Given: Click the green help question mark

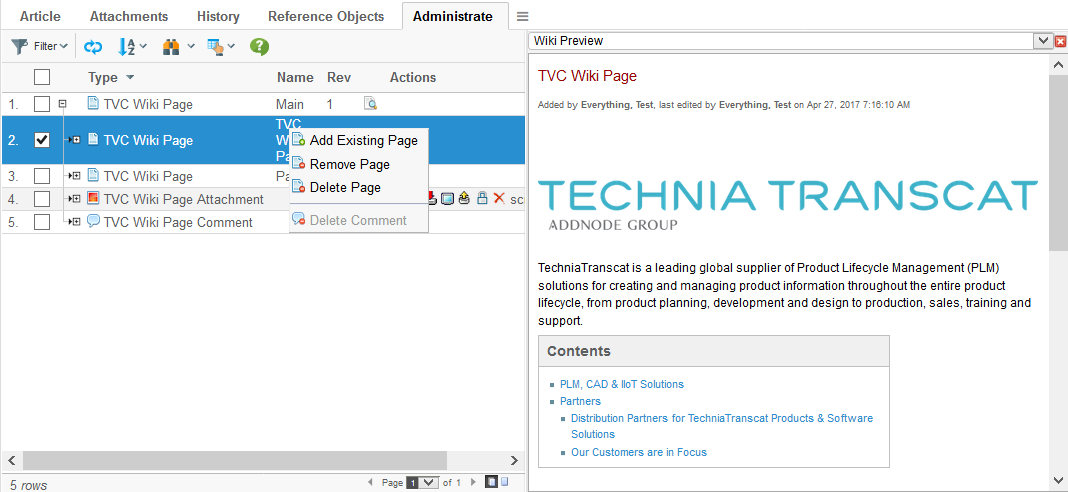Looking at the screenshot, I should coord(259,46).
